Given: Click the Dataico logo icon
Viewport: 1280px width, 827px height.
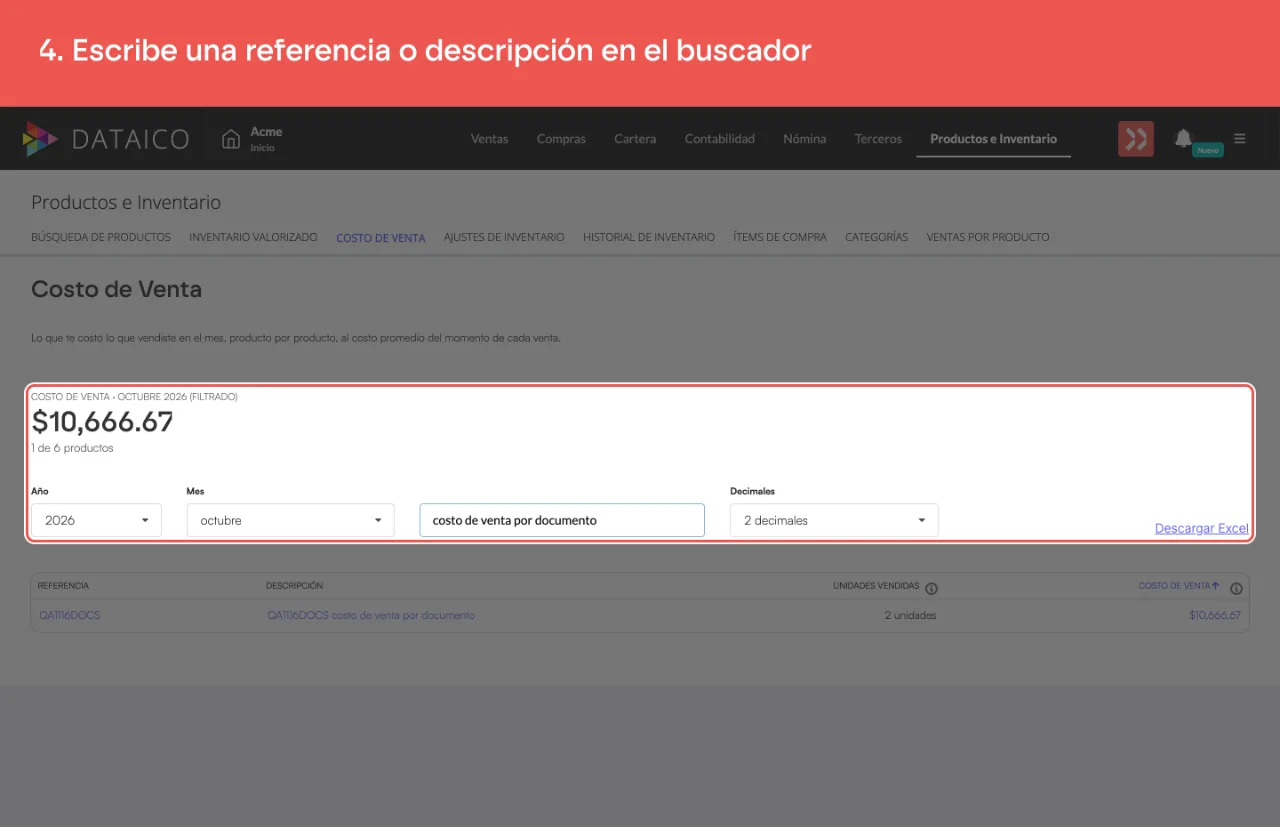Looking at the screenshot, I should tap(40, 139).
